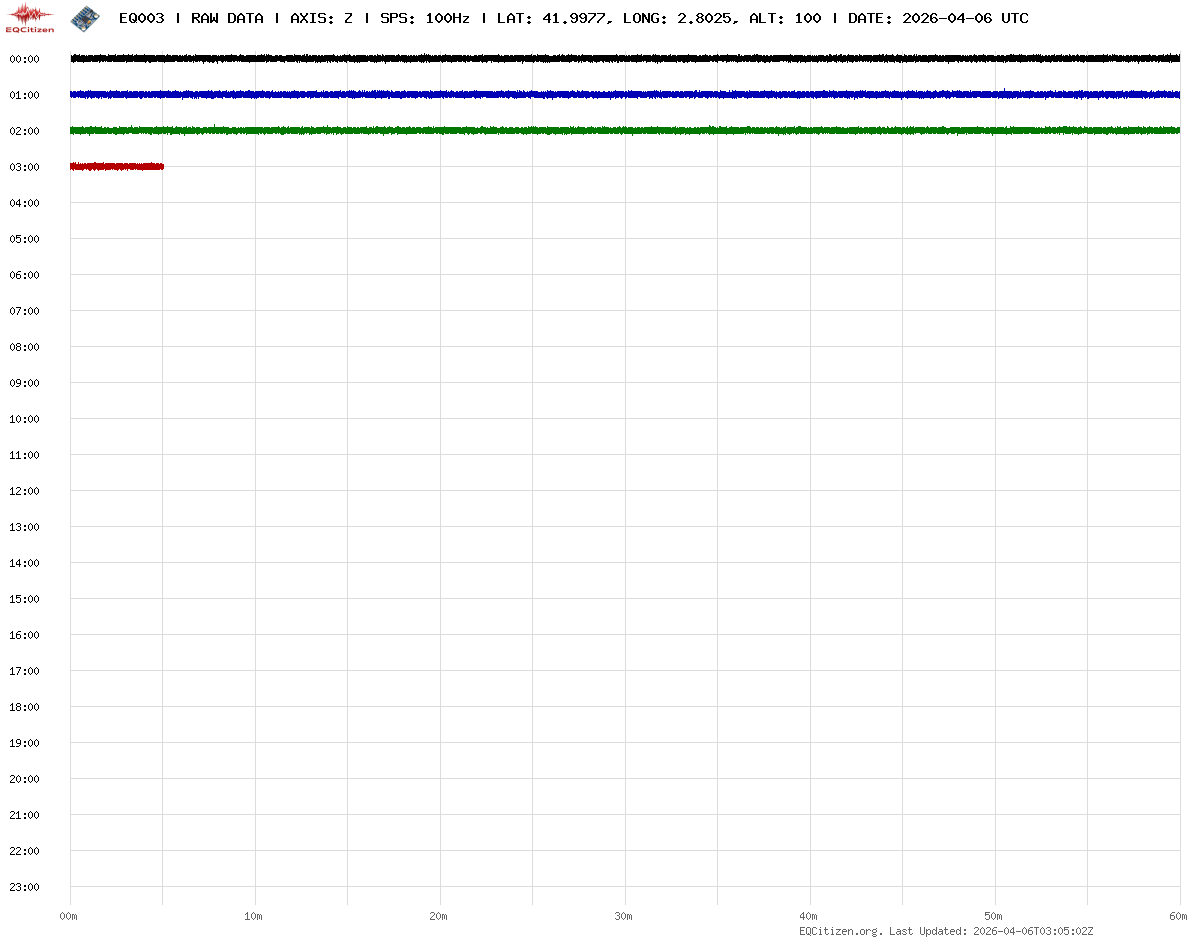The height and width of the screenshot is (940, 1200).
Task: Click the 00m minute axis label
Action: [x=69, y=916]
